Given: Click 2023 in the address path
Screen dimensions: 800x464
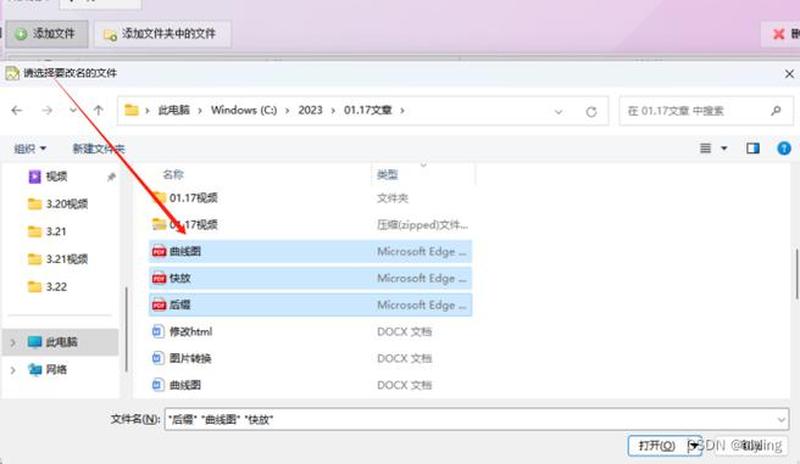Looking at the screenshot, I should (x=310, y=110).
